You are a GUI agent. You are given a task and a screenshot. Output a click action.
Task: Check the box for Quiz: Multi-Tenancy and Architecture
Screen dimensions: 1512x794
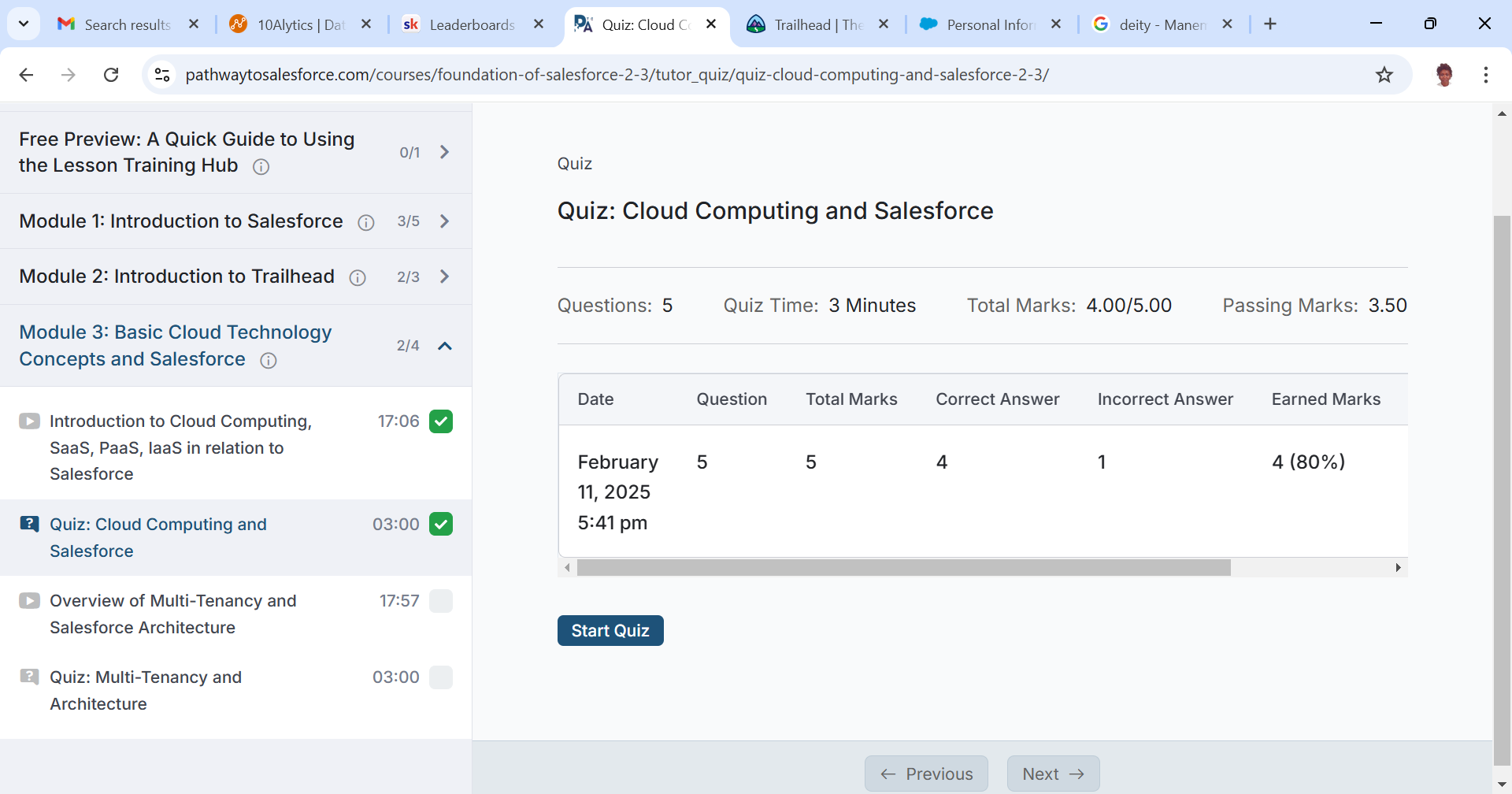441,677
